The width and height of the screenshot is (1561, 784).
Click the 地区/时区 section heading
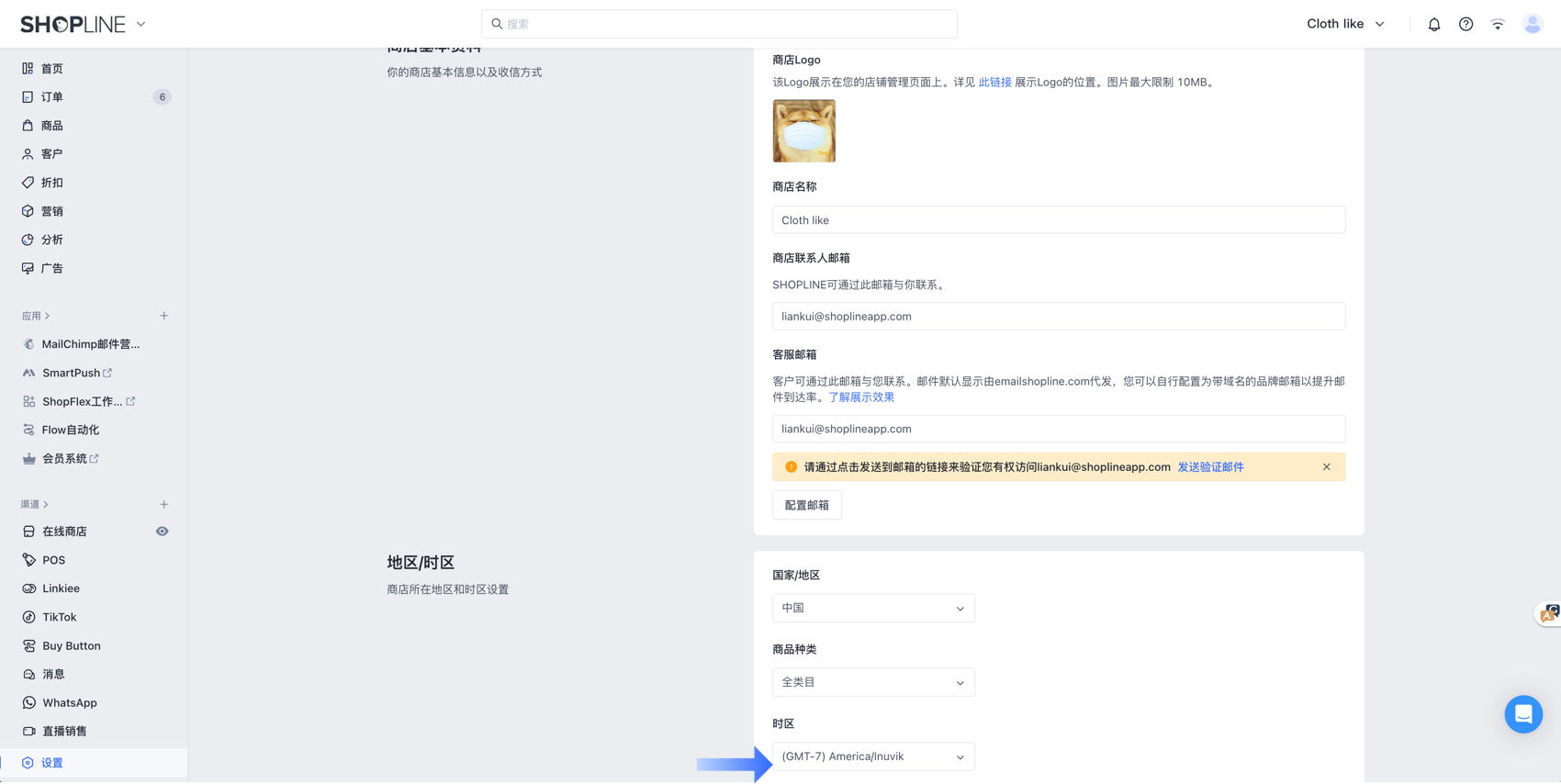(x=421, y=562)
